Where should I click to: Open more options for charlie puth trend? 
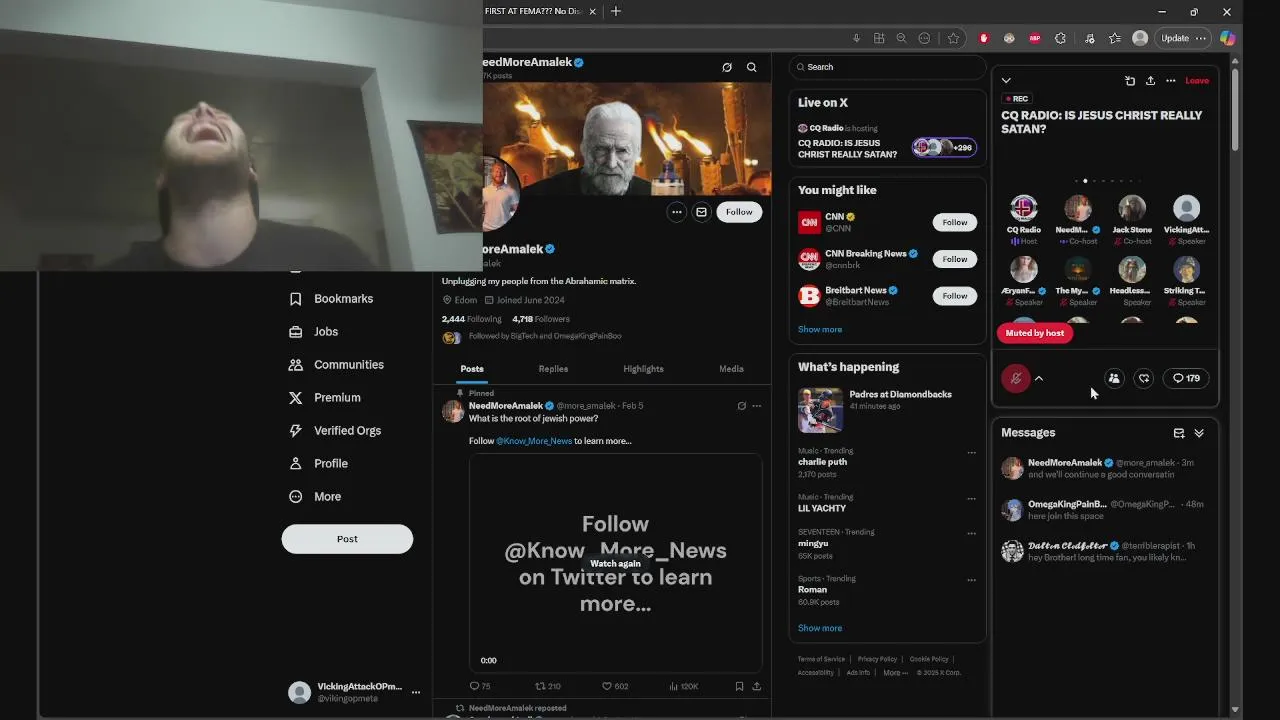point(971,453)
